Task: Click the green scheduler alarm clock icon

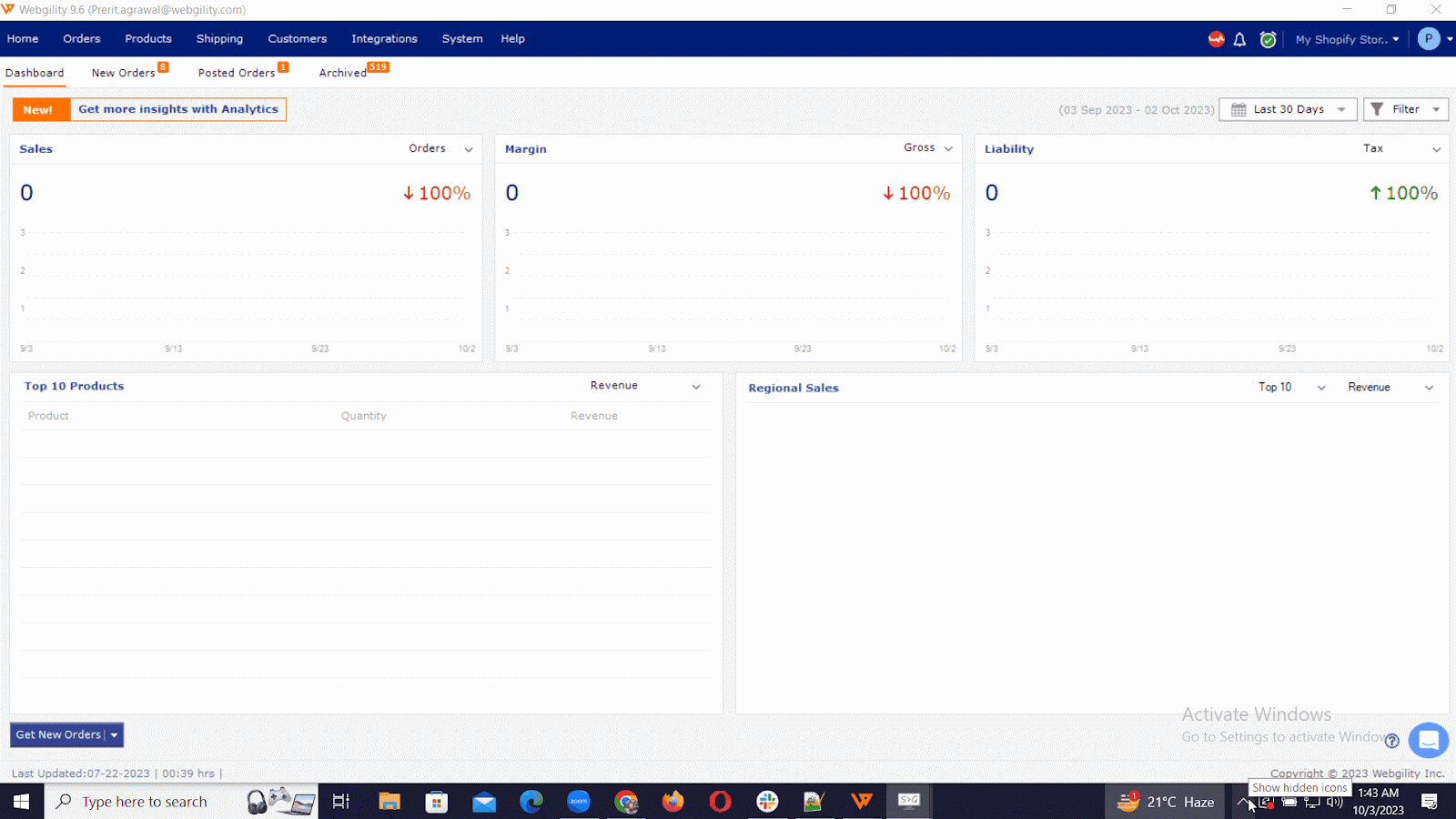Action: coord(1268,39)
